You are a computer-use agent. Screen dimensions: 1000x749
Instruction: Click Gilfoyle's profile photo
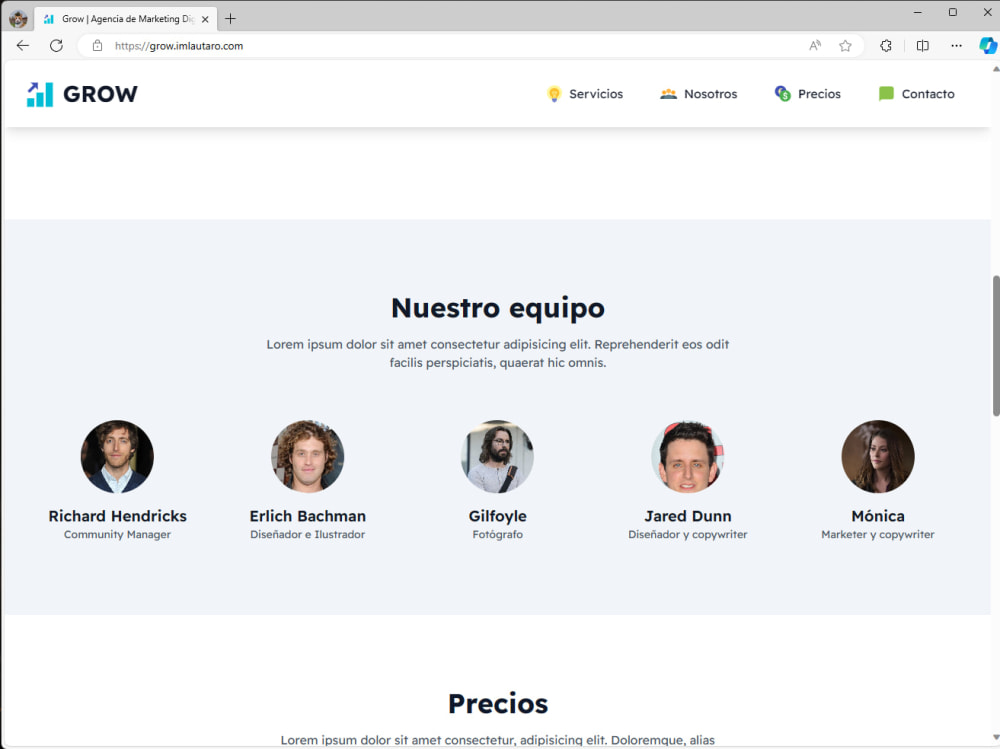point(497,456)
